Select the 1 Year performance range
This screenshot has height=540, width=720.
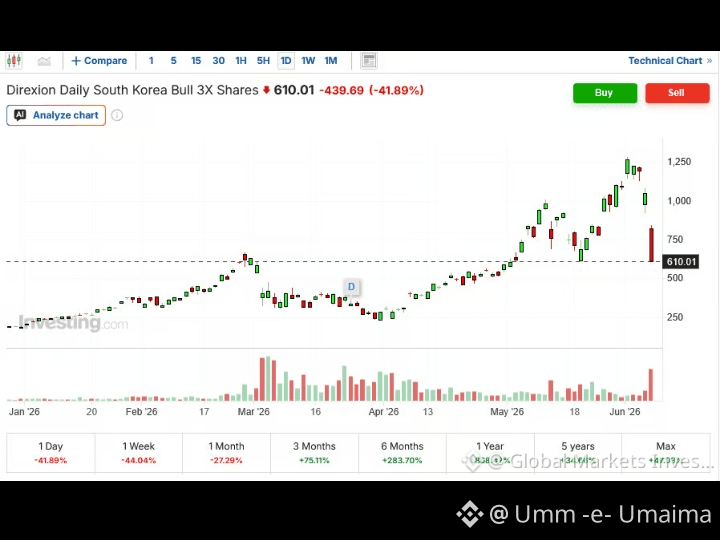[x=490, y=453]
